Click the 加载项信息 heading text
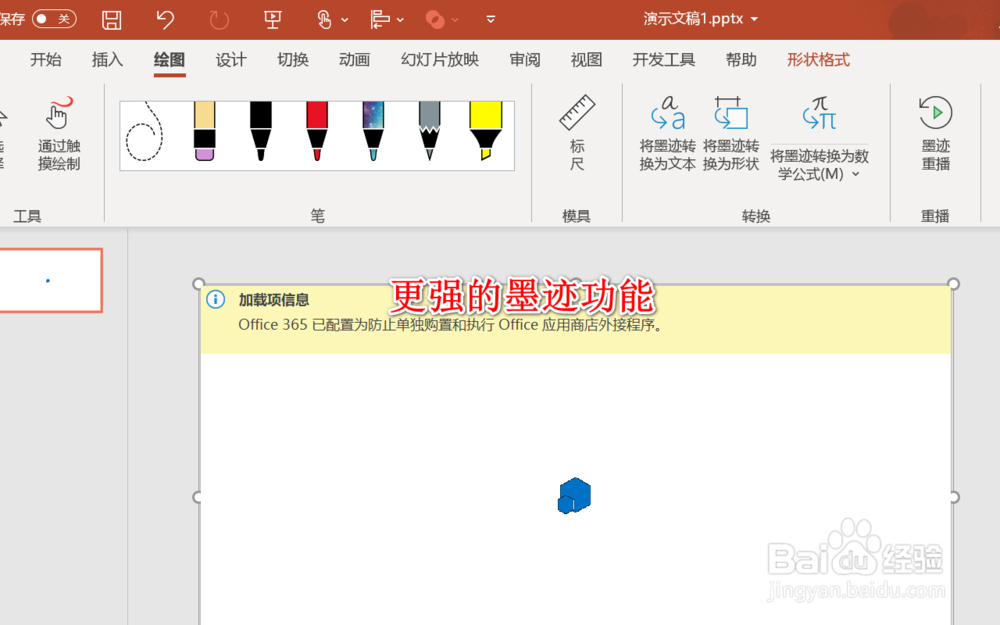This screenshot has height=625, width=1000. [274, 300]
